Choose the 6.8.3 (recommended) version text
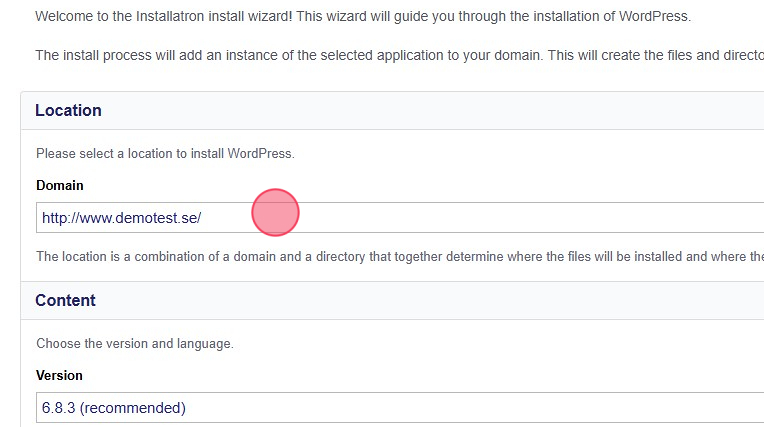This screenshot has width=764, height=427. [114, 407]
